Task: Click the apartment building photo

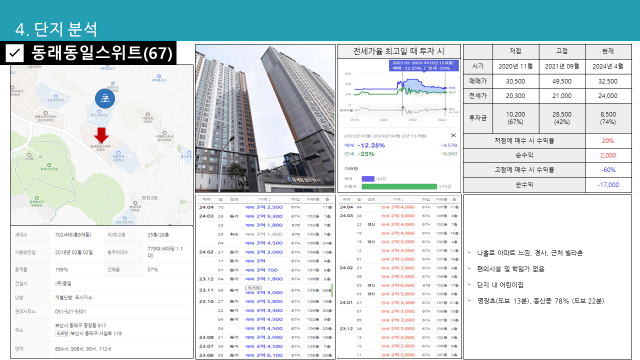Action: click(x=265, y=118)
